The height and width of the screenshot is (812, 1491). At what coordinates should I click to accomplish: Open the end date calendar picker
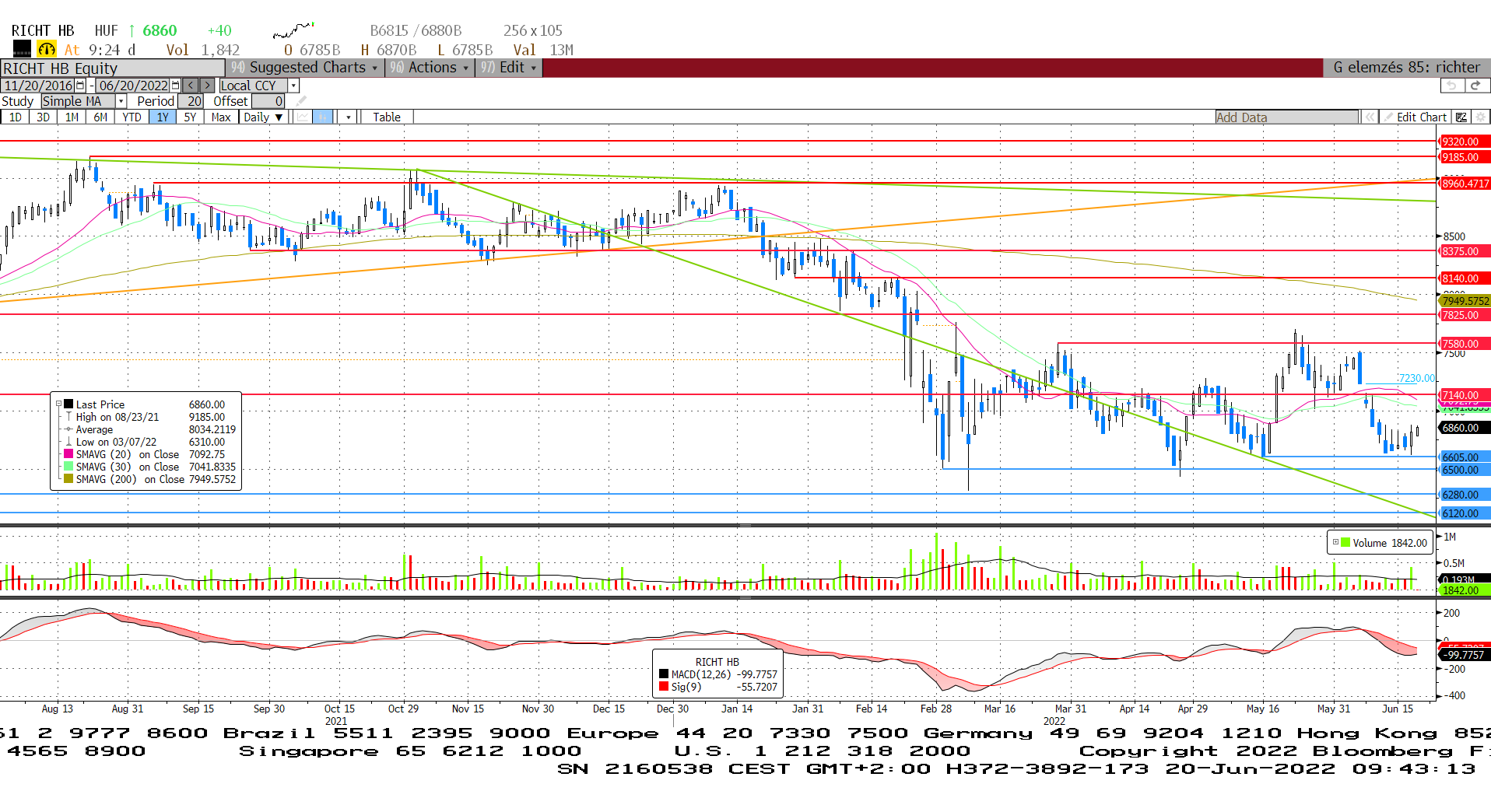(x=175, y=86)
